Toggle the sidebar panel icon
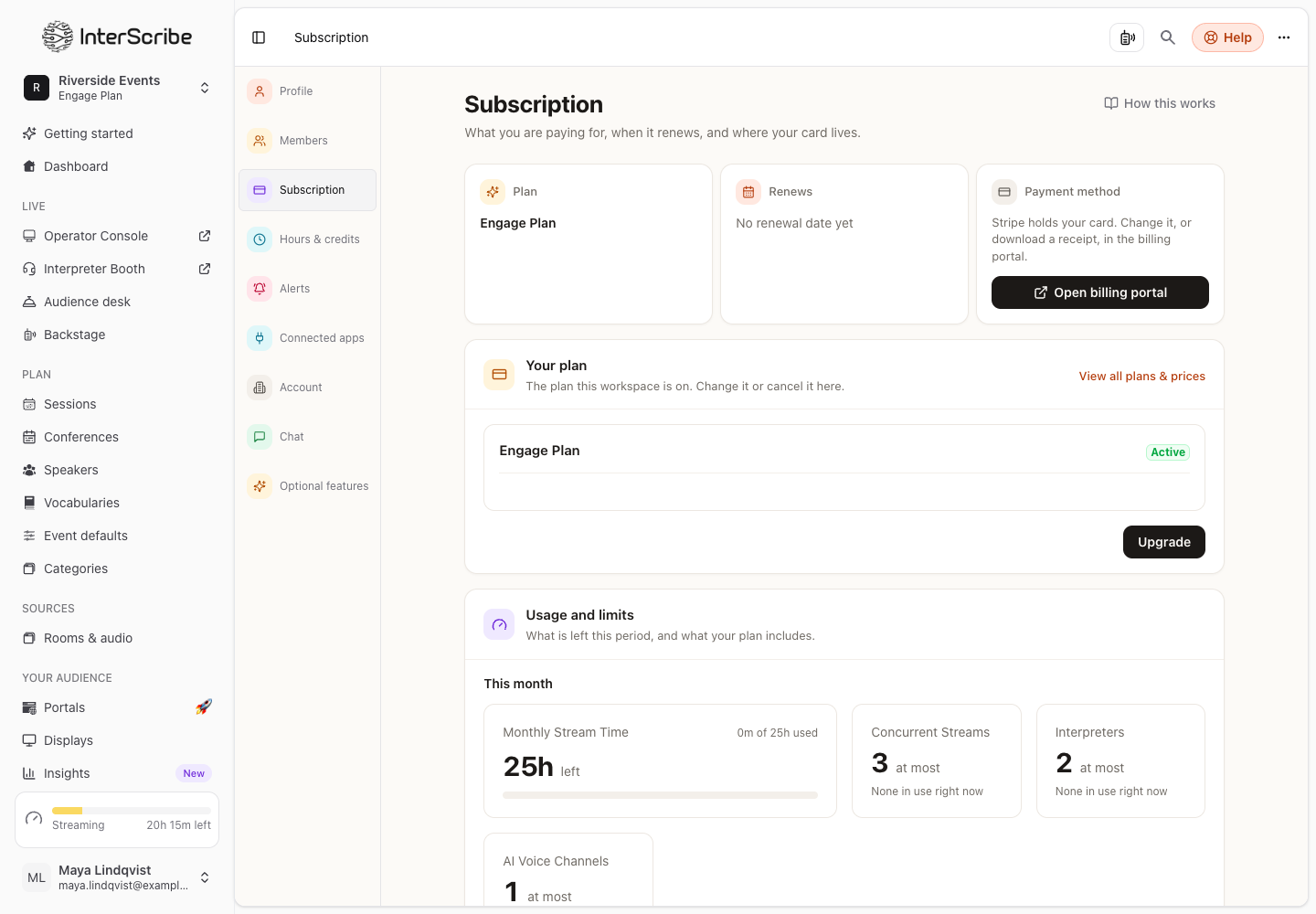Viewport: 1316px width, 914px height. (259, 37)
